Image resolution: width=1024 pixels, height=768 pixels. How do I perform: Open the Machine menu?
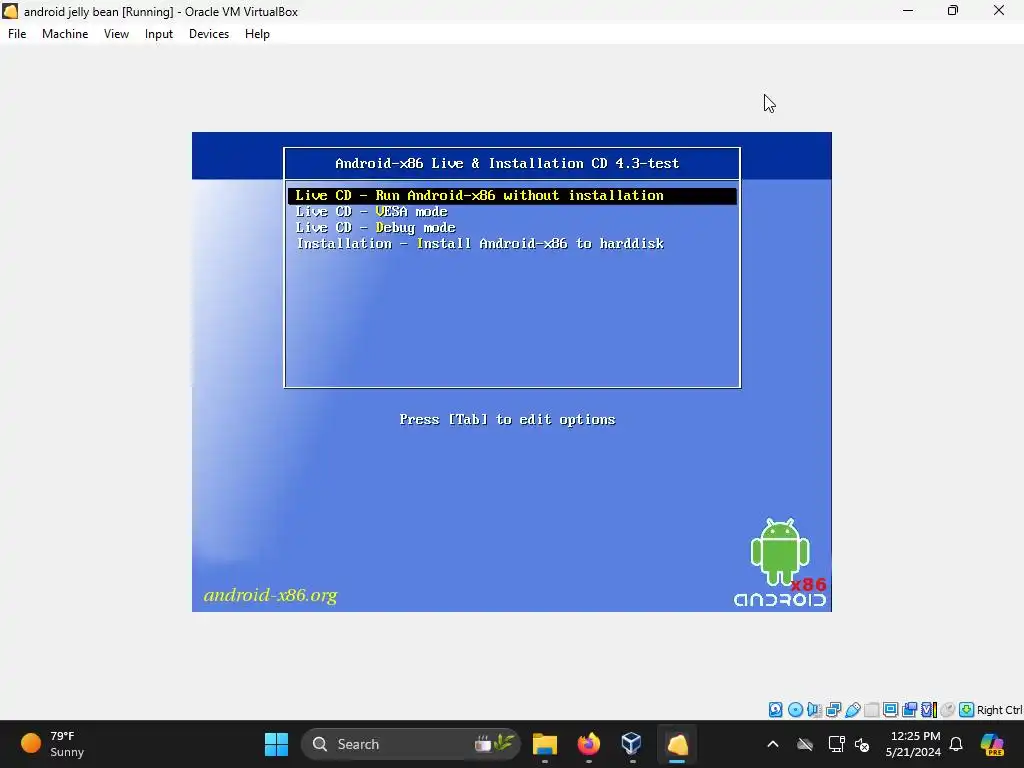pyautogui.click(x=65, y=34)
